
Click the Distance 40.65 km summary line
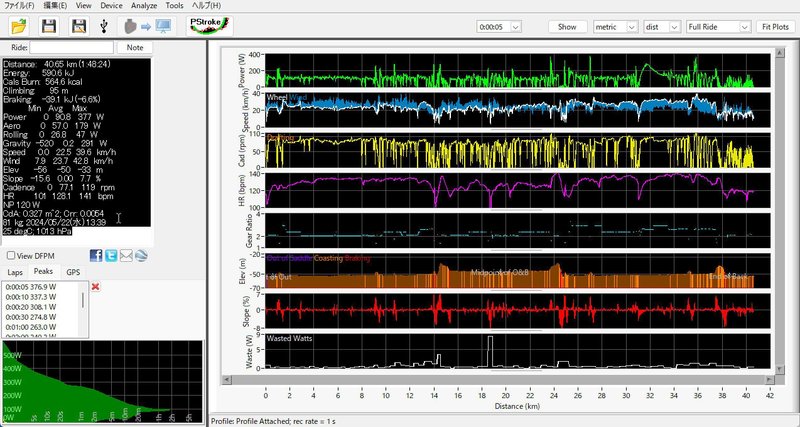point(57,64)
